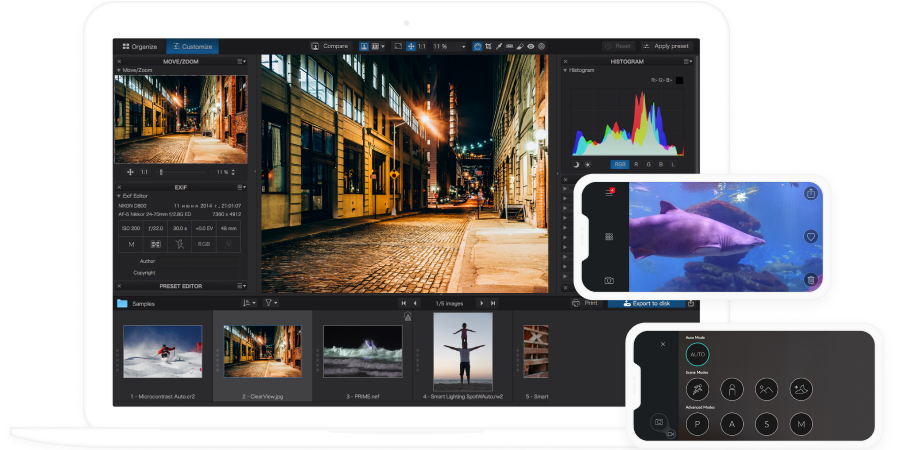Click the trash icon on phone preview
Screen dimensions: 899x450
[810, 280]
